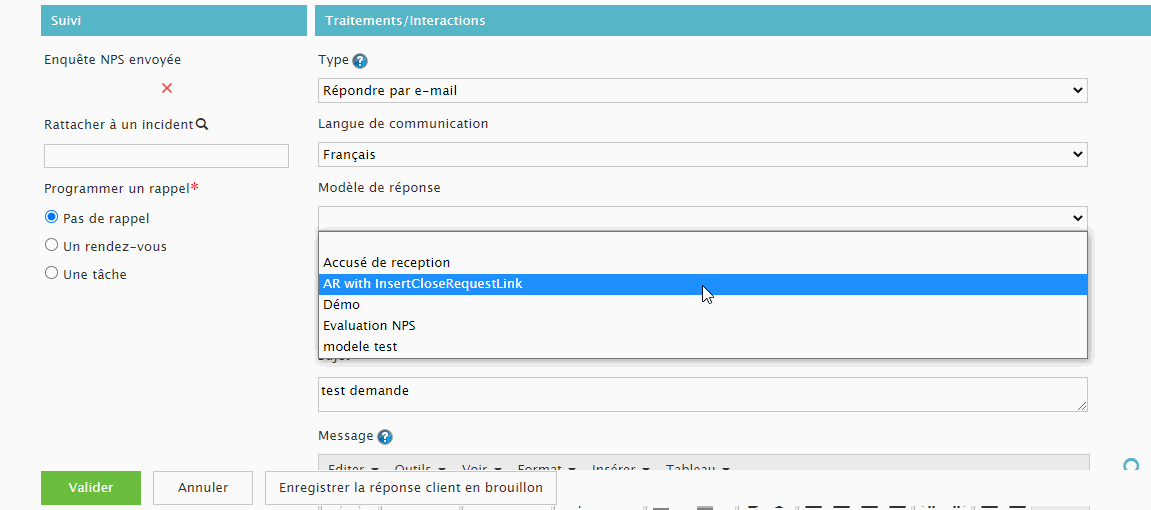Screen dimensions: 1151x510
Task: Click the blue circular icon at right edge
Action: click(1132, 466)
